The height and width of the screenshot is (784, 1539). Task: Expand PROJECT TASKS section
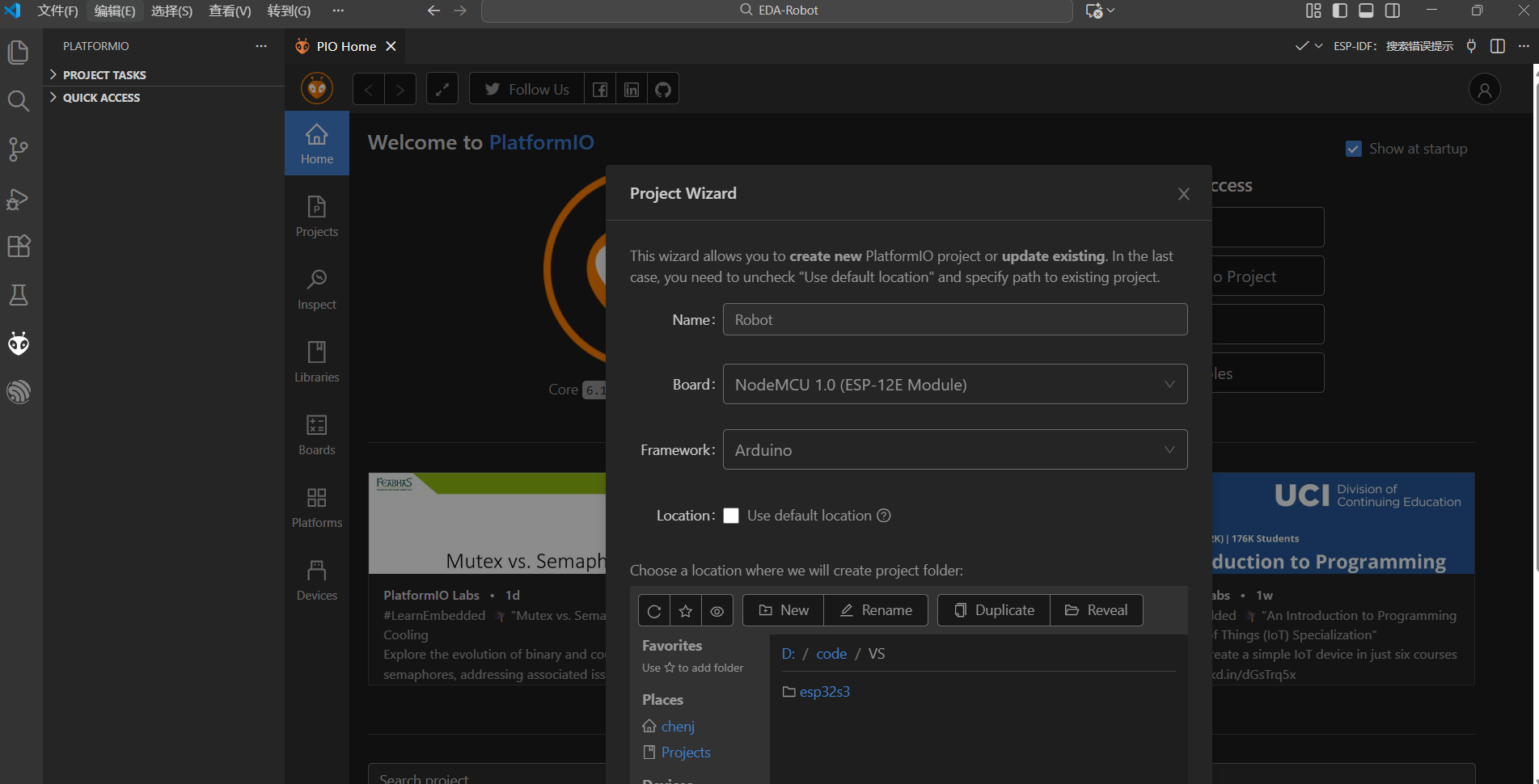164,74
